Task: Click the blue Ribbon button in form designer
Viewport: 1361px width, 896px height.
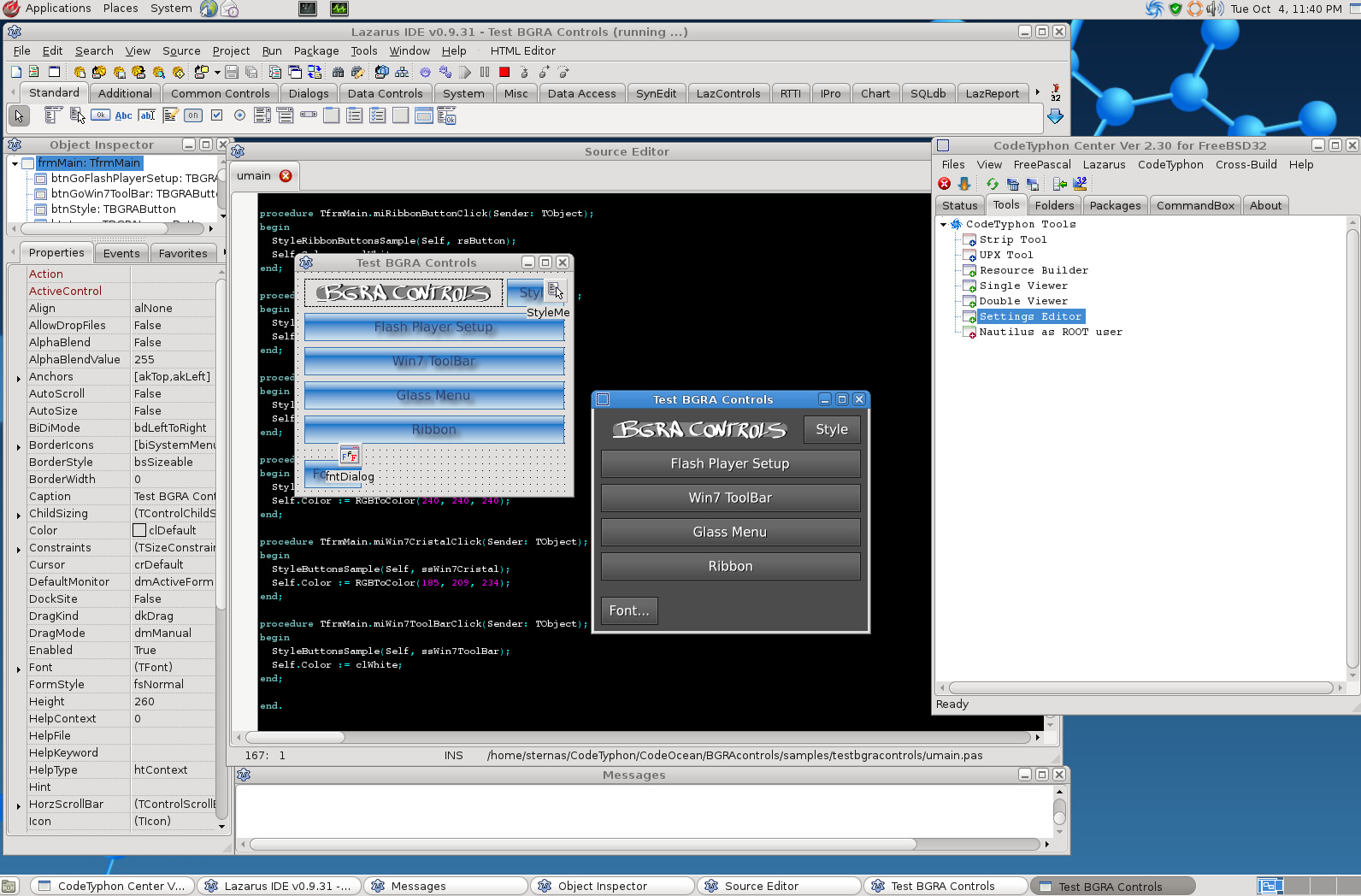Action: 434,429
